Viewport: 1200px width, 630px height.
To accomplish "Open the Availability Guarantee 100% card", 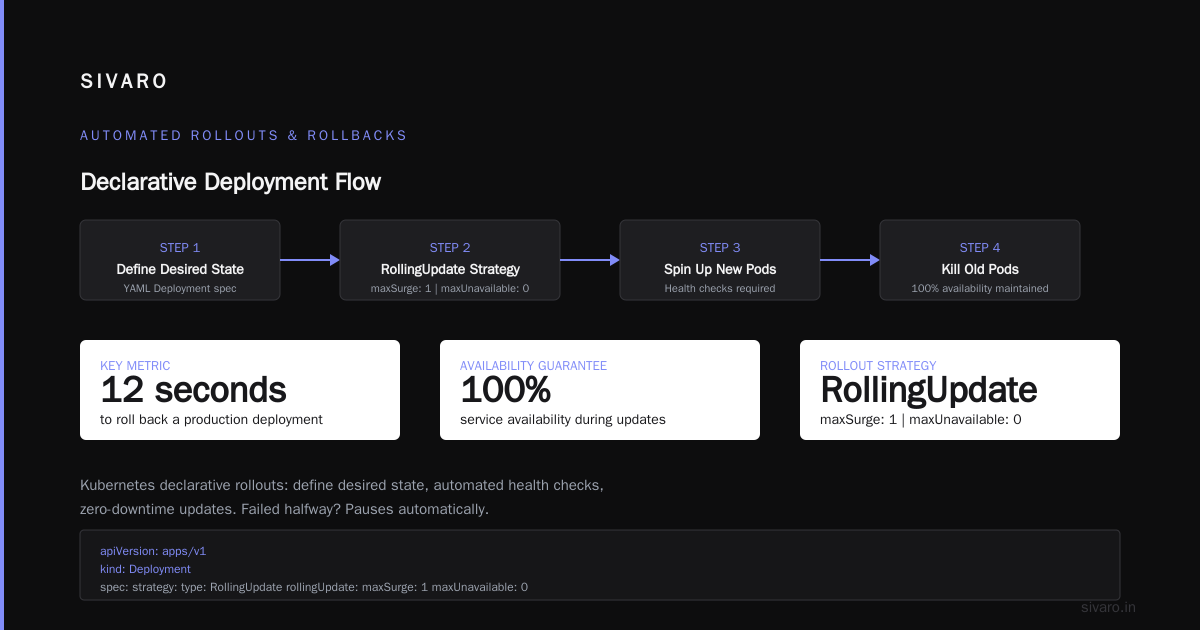I will (600, 390).
